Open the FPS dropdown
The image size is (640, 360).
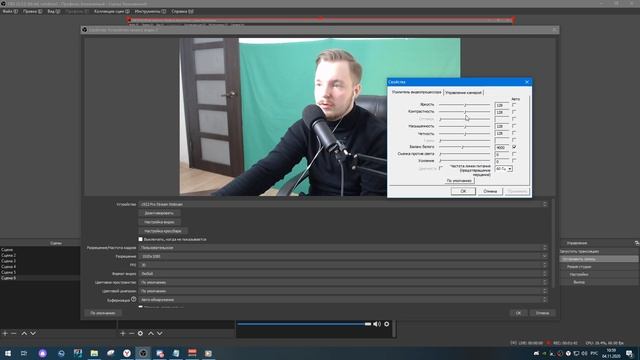point(343,265)
